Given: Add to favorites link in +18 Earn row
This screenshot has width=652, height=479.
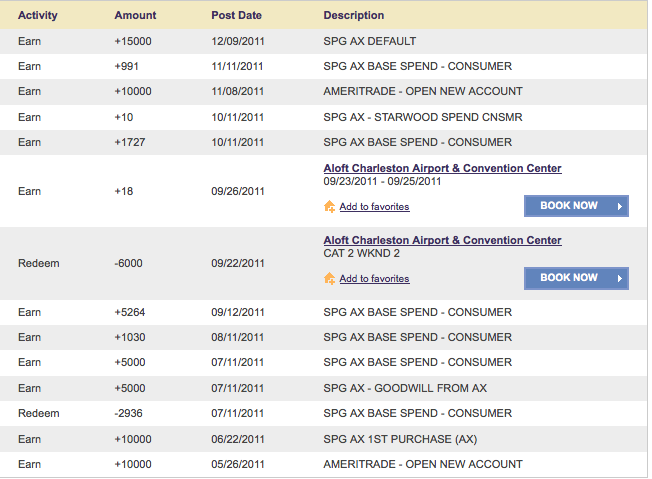Looking at the screenshot, I should tap(374, 207).
